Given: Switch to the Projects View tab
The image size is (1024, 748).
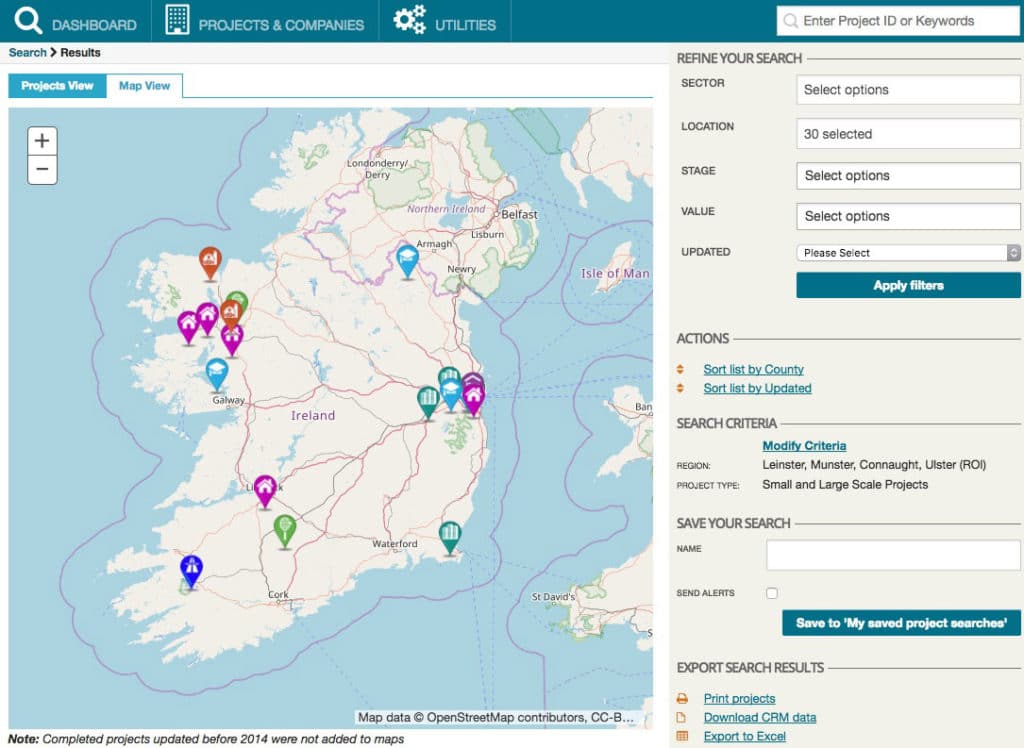Looking at the screenshot, I should pos(56,86).
